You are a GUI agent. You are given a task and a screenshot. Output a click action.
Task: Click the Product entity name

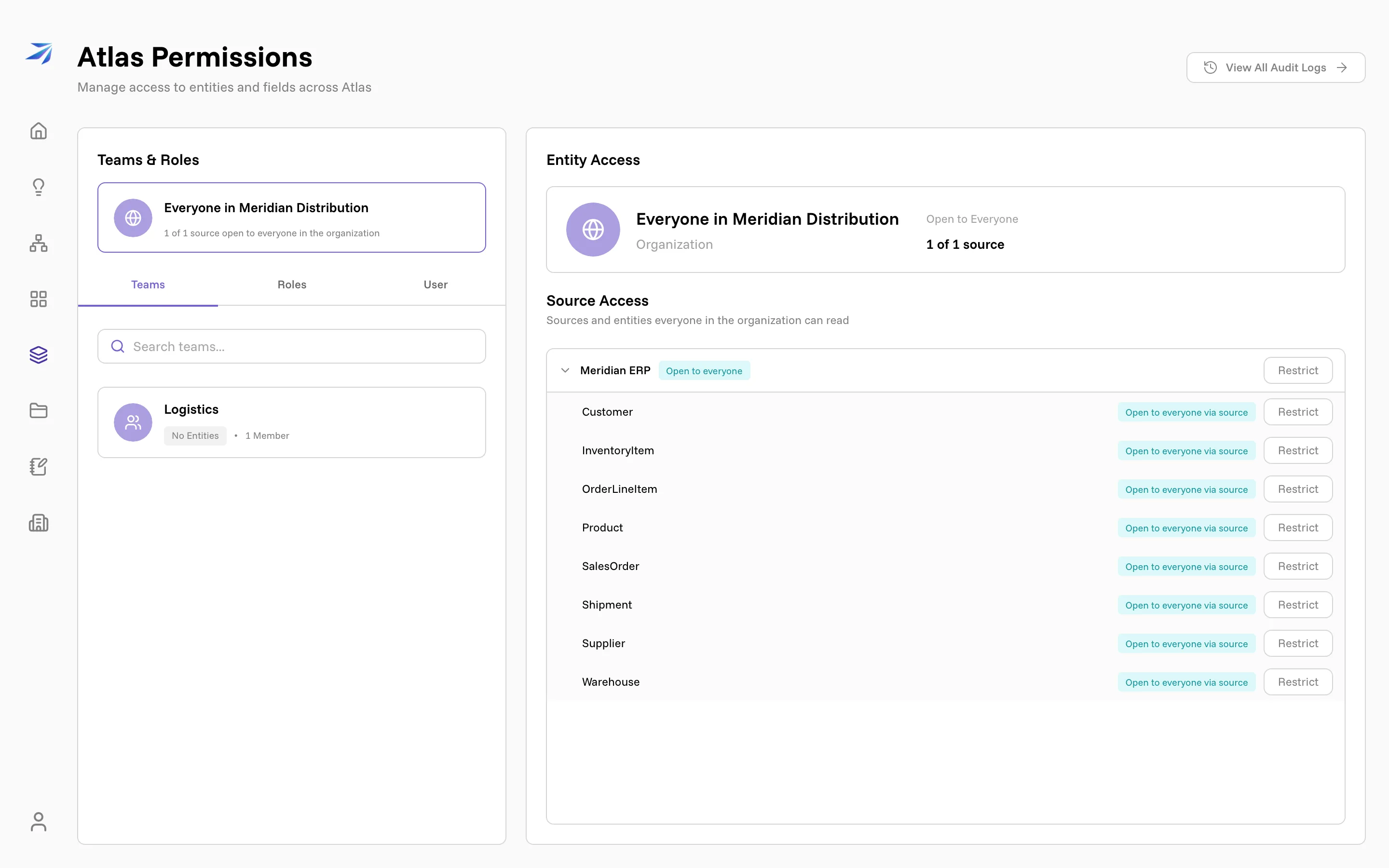pos(602,528)
